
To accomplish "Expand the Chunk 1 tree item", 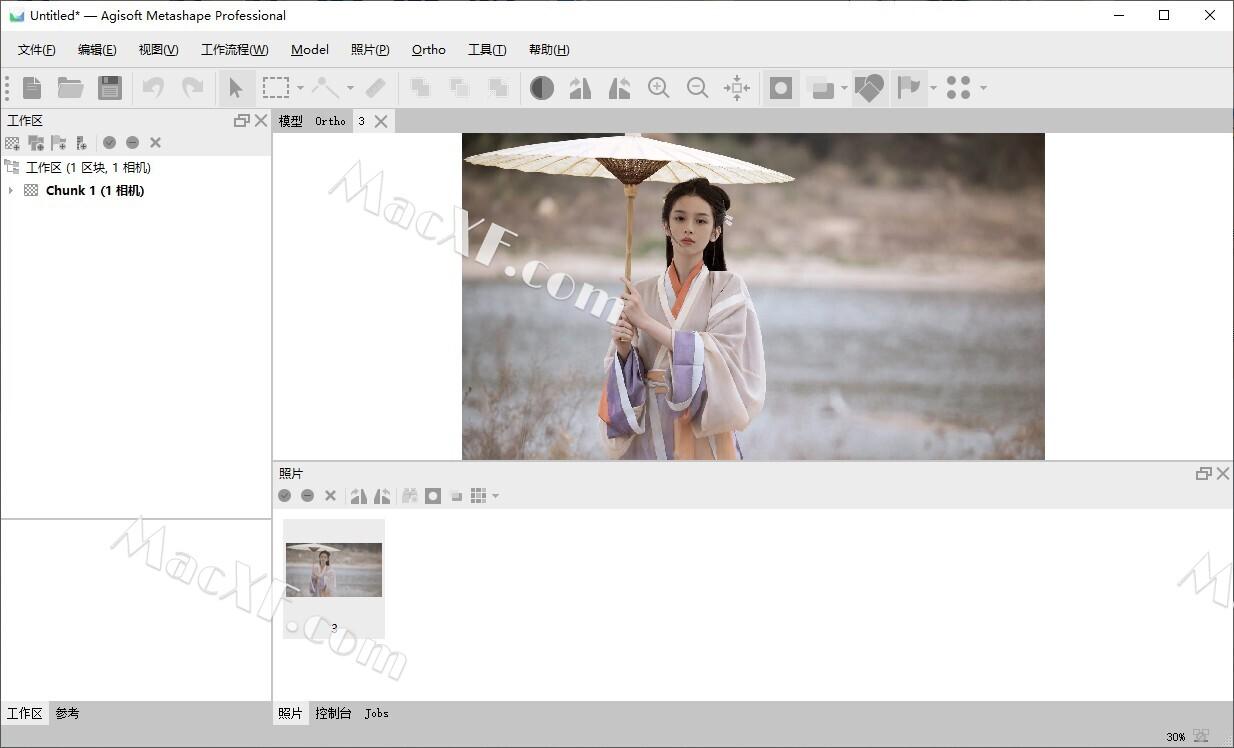I will click(x=12, y=190).
